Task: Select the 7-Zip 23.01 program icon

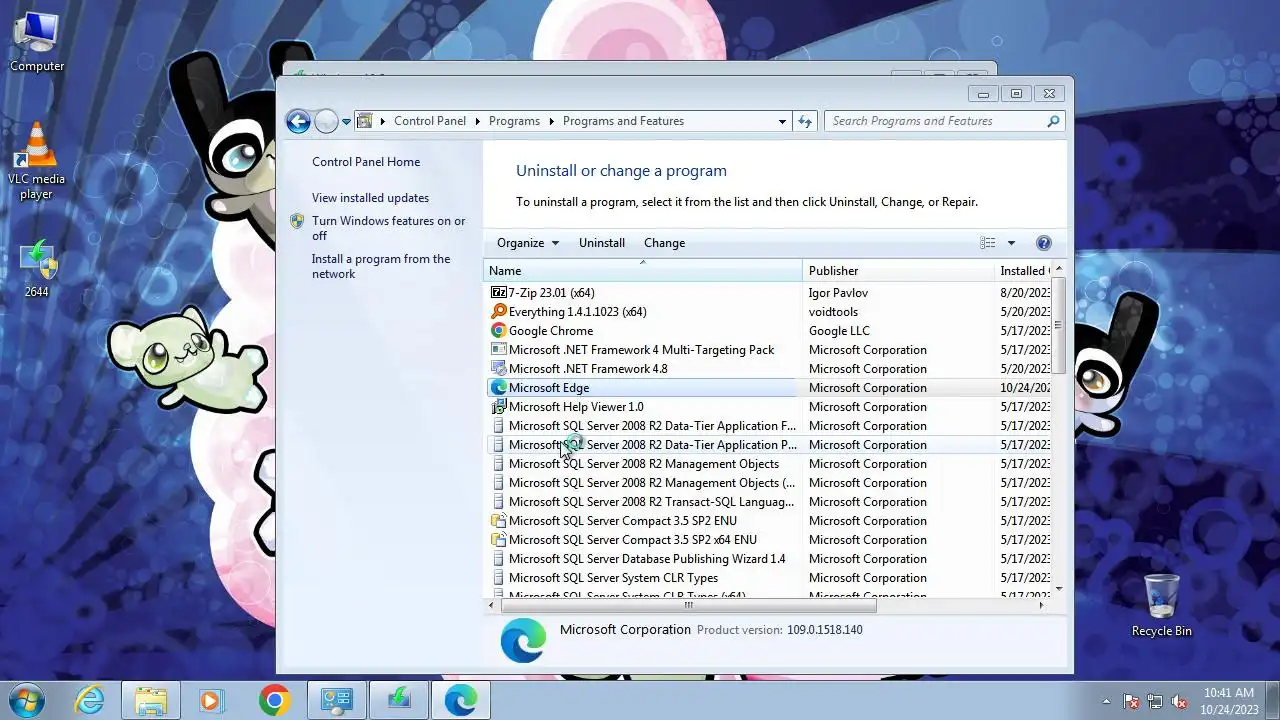Action: [499, 293]
